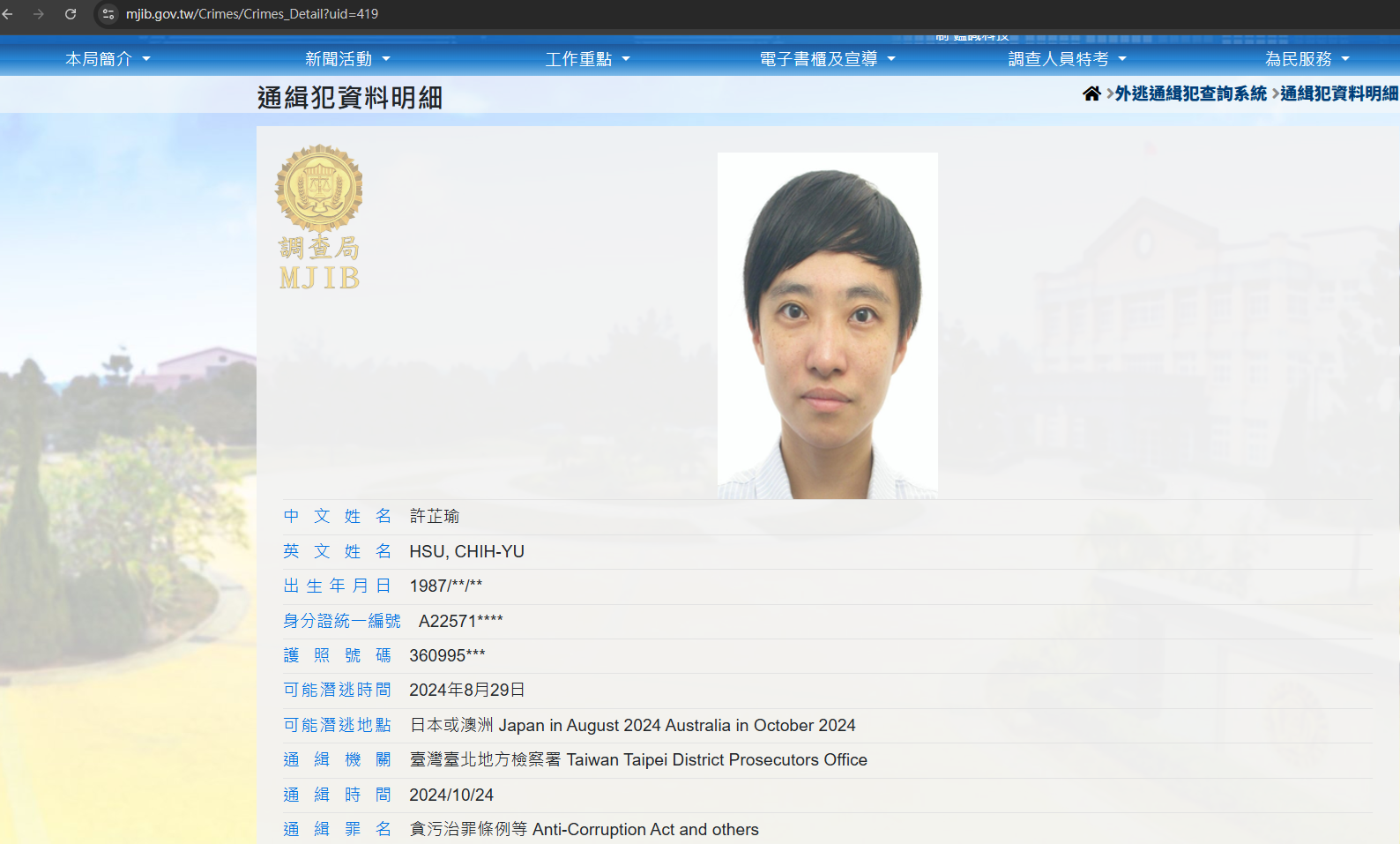
Task: Click the English name value HSU, CHIH-YU
Action: [466, 551]
